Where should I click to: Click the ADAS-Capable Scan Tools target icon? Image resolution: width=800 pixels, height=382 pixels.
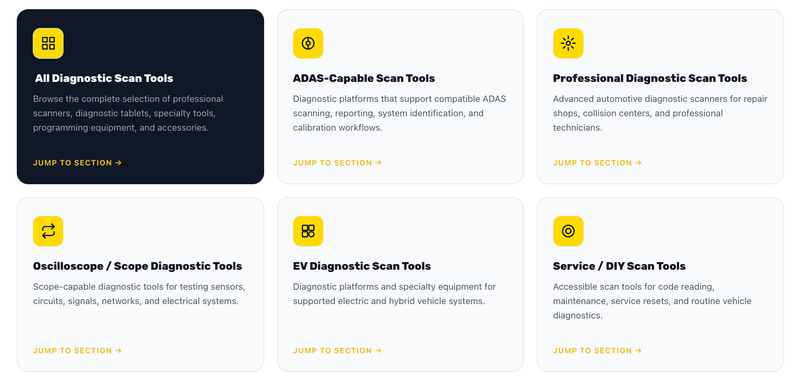click(x=308, y=43)
